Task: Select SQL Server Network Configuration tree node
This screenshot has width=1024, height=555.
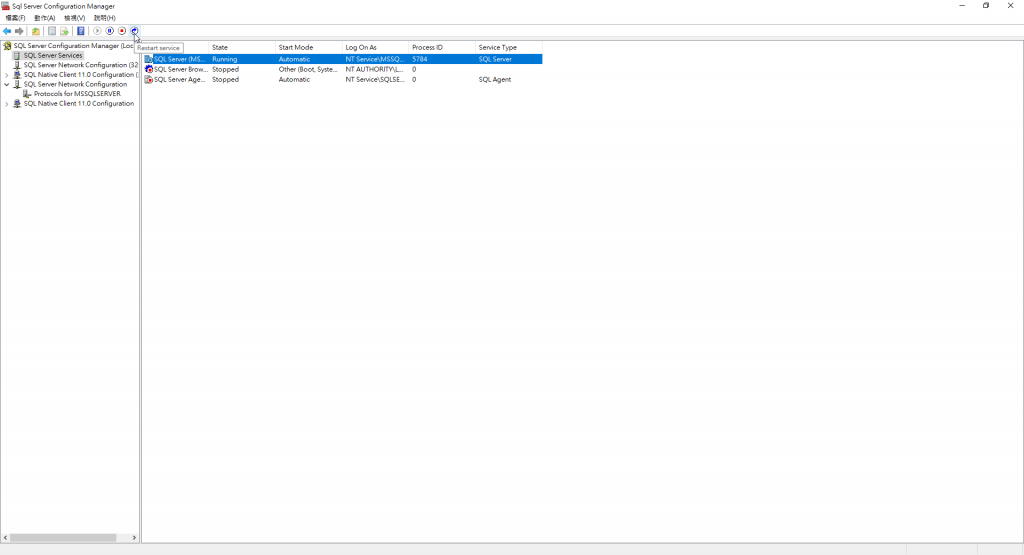Action: click(x=75, y=84)
